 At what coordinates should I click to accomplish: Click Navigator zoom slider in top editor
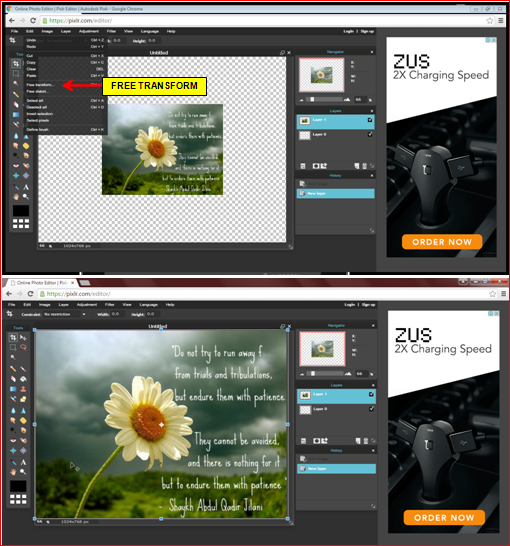click(325, 100)
